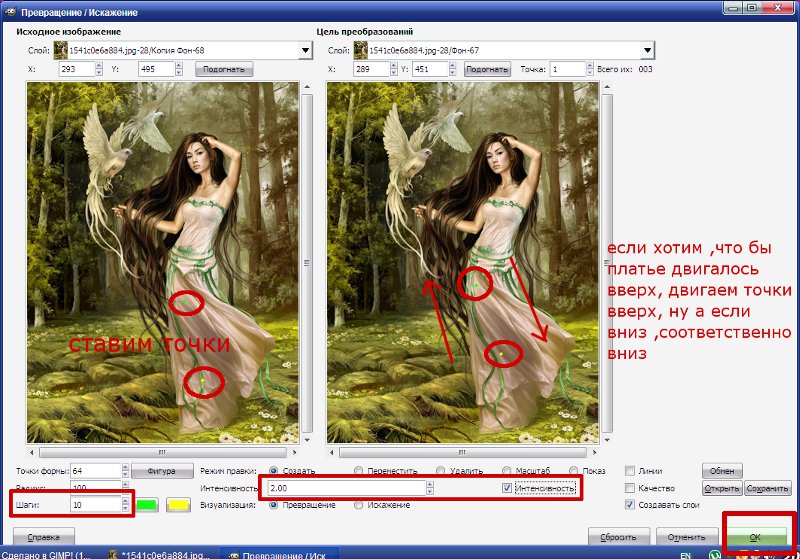The width and height of the screenshot is (800, 559).
Task: Click the Открыть button
Action: (722, 488)
